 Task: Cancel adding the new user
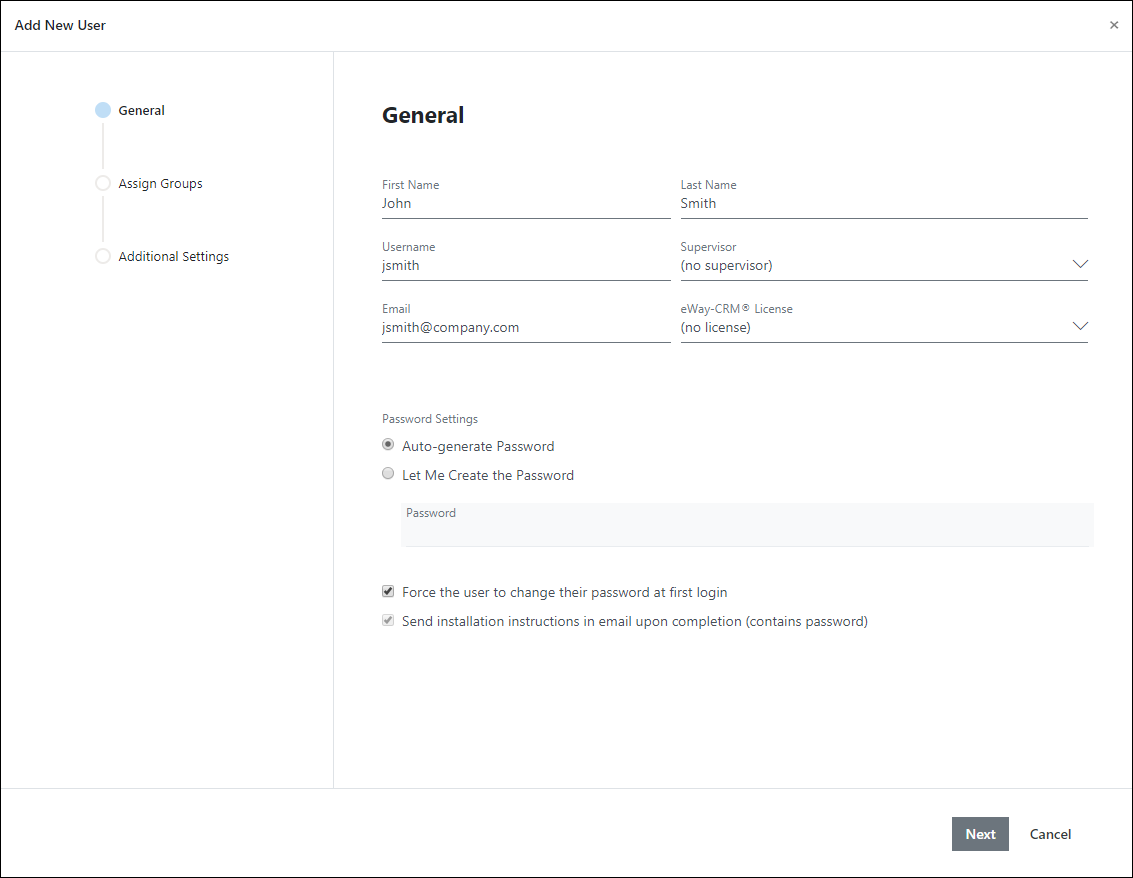(x=1050, y=834)
